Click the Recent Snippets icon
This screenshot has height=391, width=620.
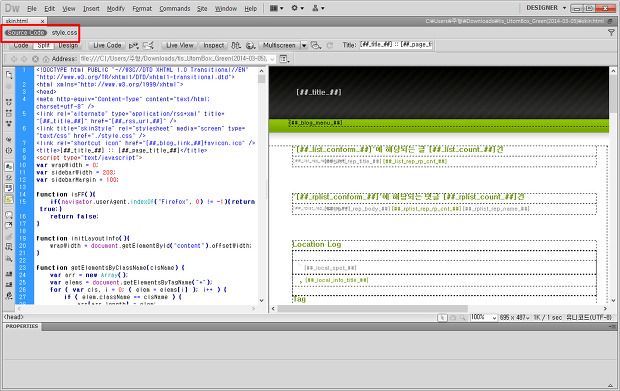[9, 247]
